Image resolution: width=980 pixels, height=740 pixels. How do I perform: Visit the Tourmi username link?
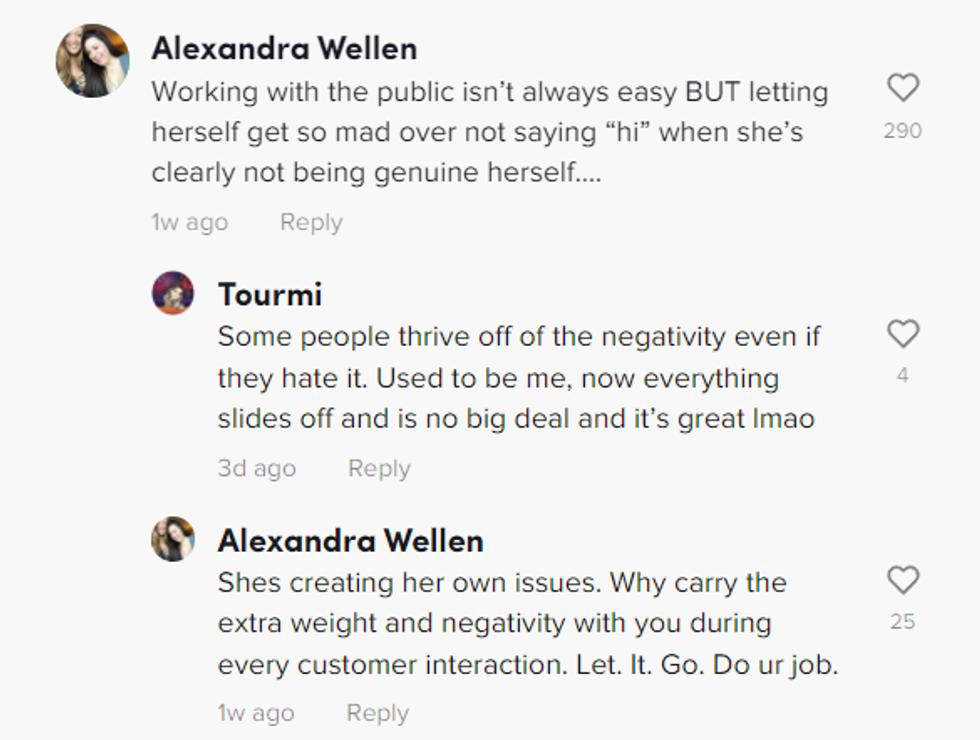tap(270, 294)
